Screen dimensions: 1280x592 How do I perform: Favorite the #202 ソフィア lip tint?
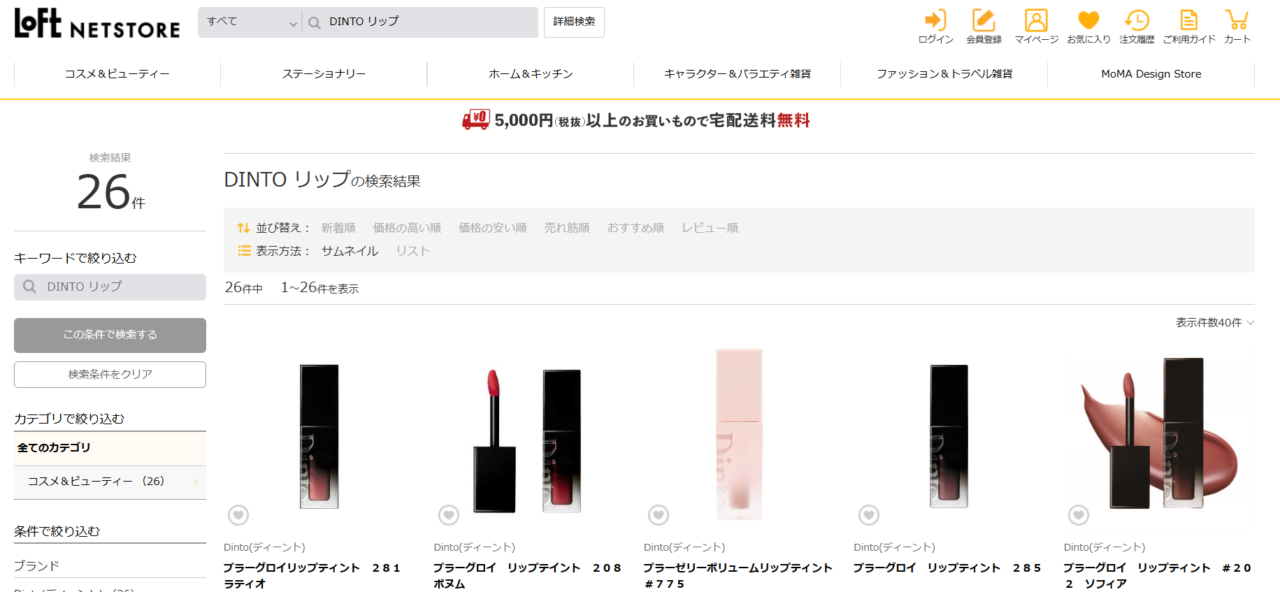pyautogui.click(x=1078, y=515)
